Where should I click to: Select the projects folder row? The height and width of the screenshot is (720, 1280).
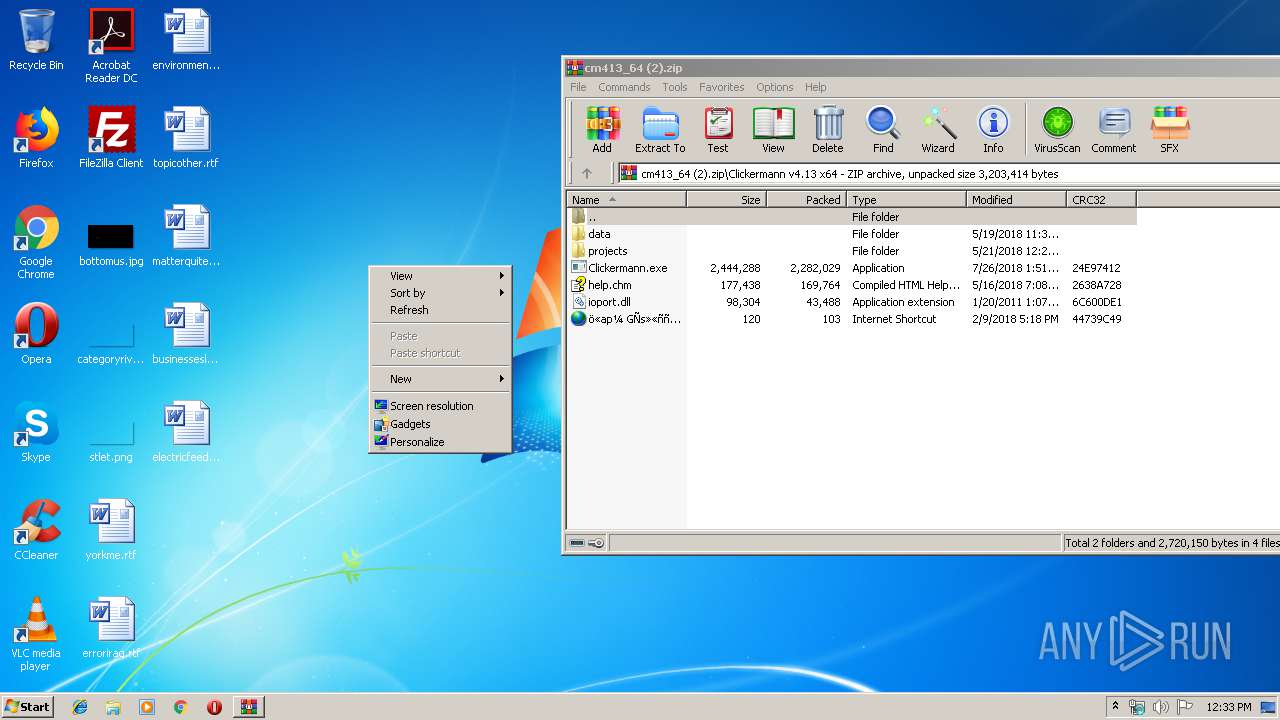click(x=852, y=251)
